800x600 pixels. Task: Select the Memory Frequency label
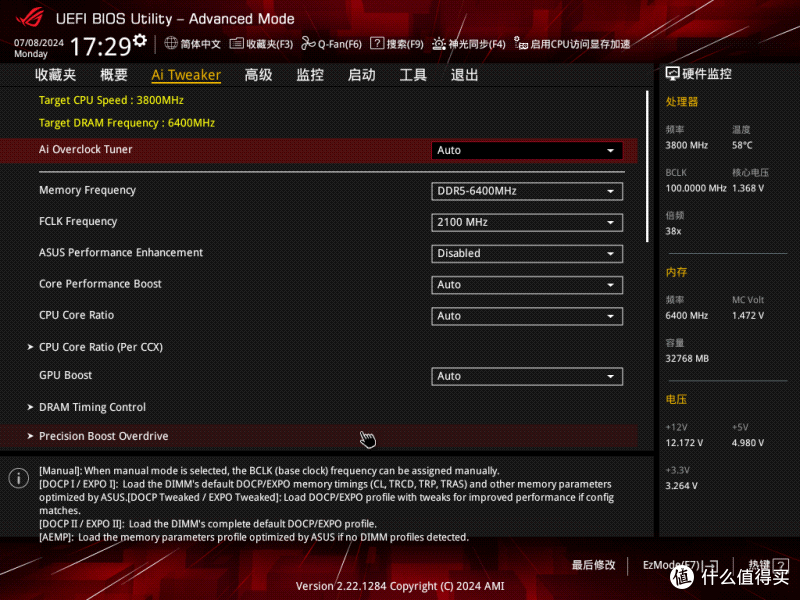87,190
